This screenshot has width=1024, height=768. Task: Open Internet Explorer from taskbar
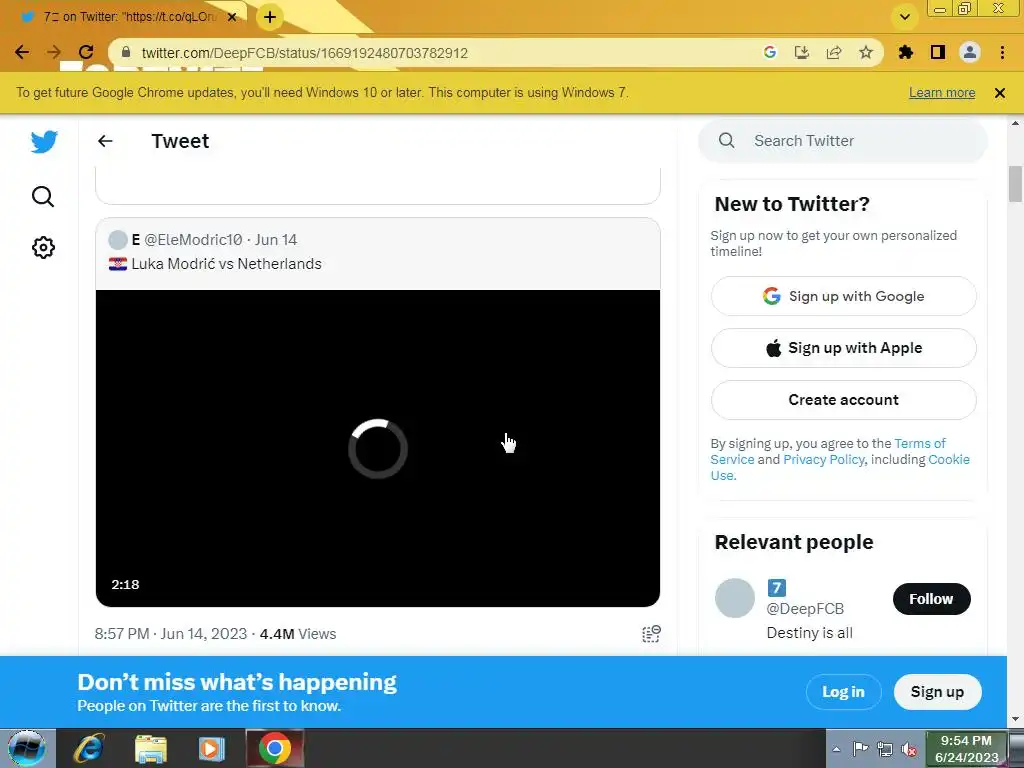(89, 748)
